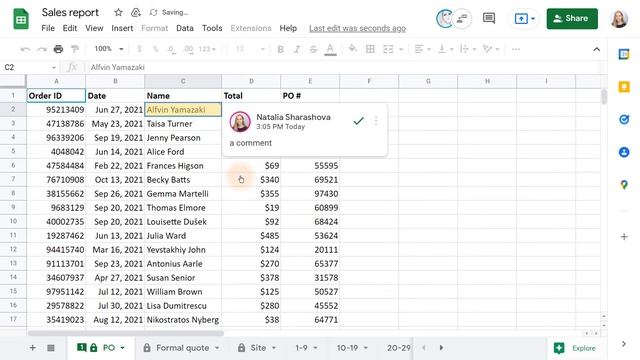Viewport: 640px width, 360px height.
Task: Click the green Share button
Action: (x=572, y=18)
